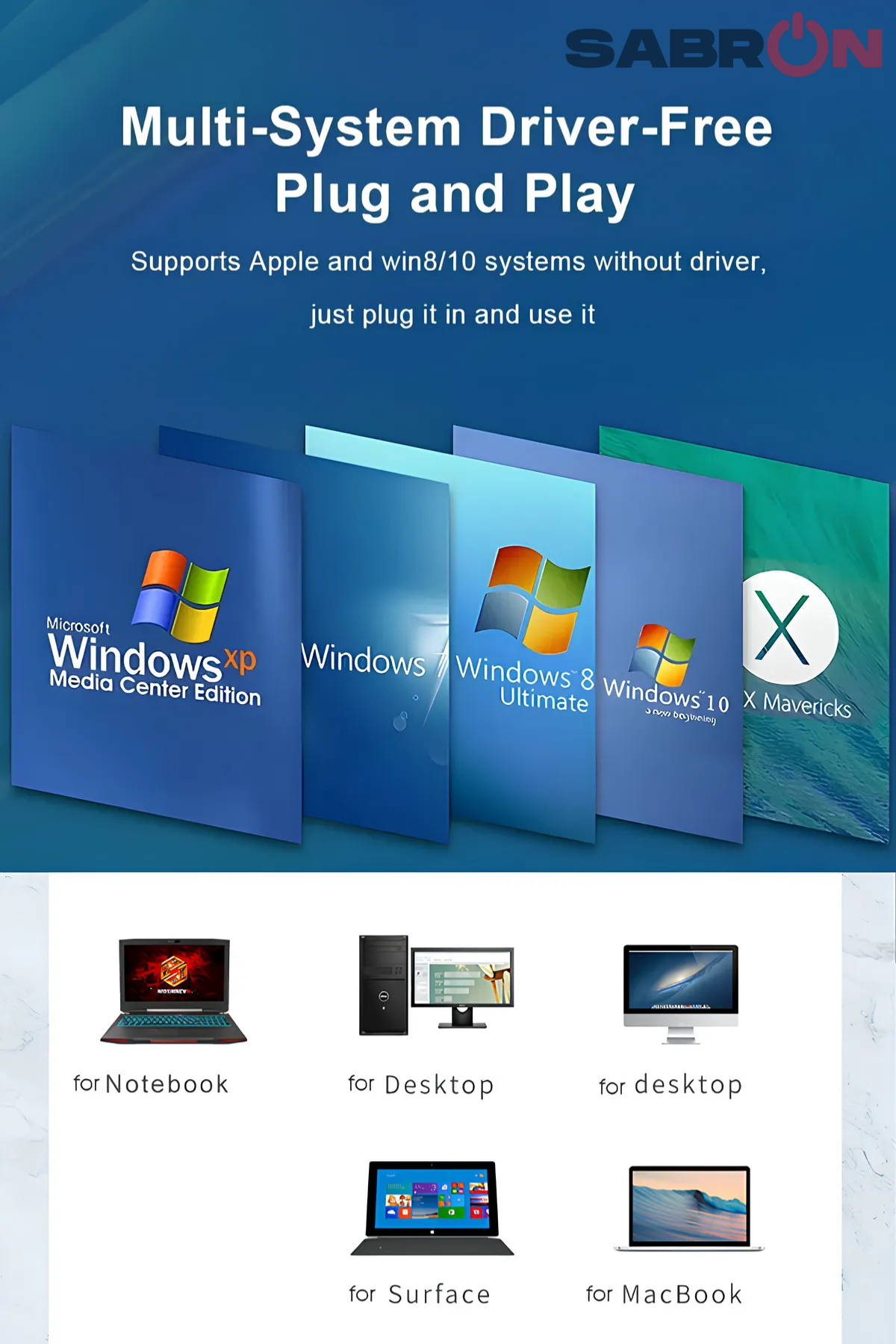Viewport: 896px width, 1344px height.
Task: Select the MacBook laptop image
Action: coord(689,1207)
